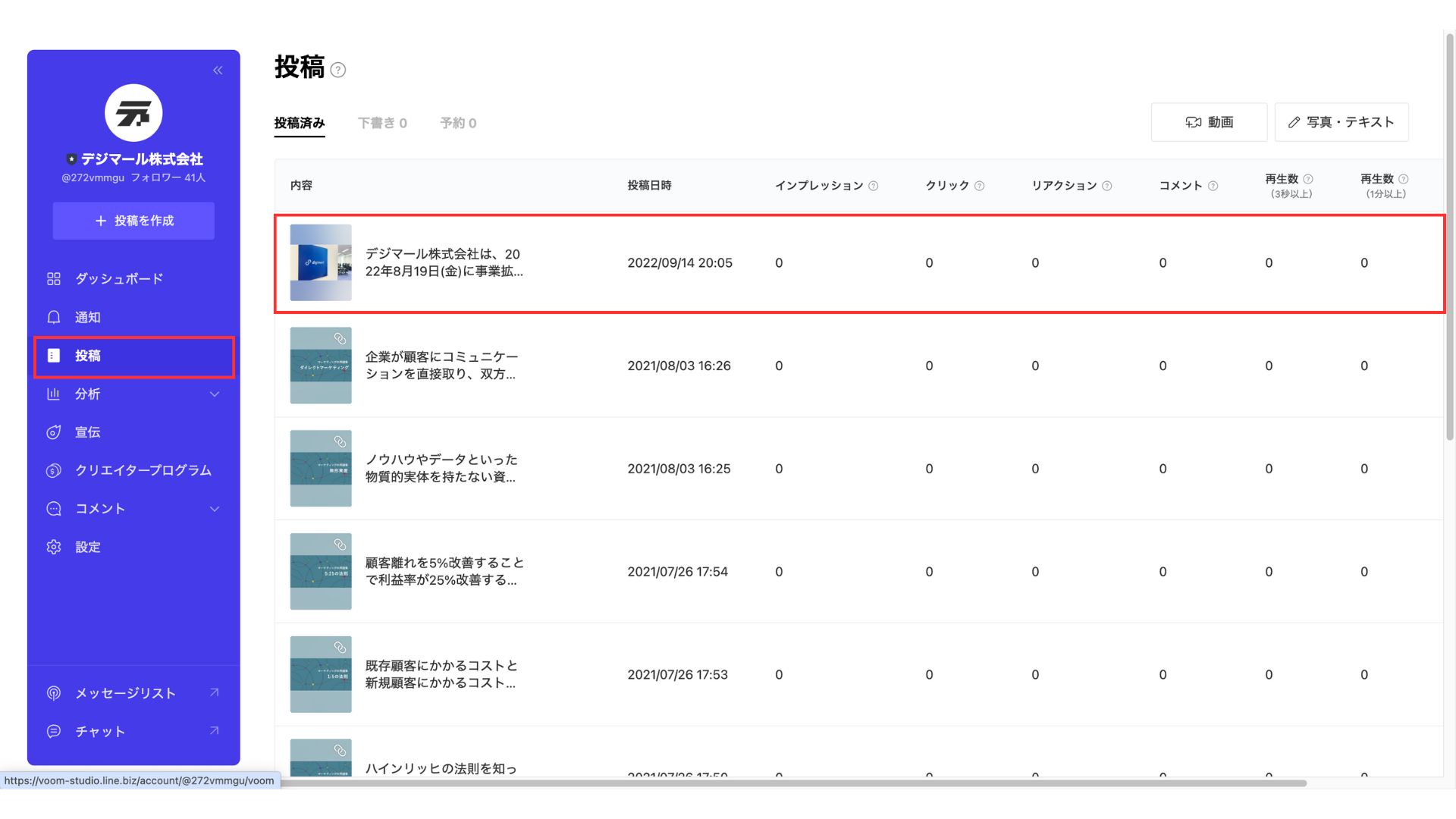The width and height of the screenshot is (1456, 819).
Task: Open thumbnail of the 2021/07/26 17:54 post
Action: pos(321,572)
